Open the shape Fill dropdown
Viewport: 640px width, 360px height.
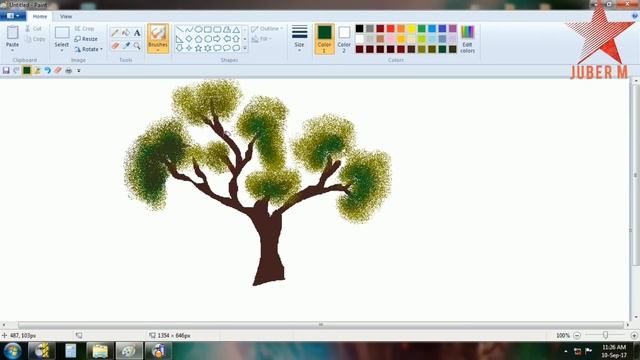point(262,39)
